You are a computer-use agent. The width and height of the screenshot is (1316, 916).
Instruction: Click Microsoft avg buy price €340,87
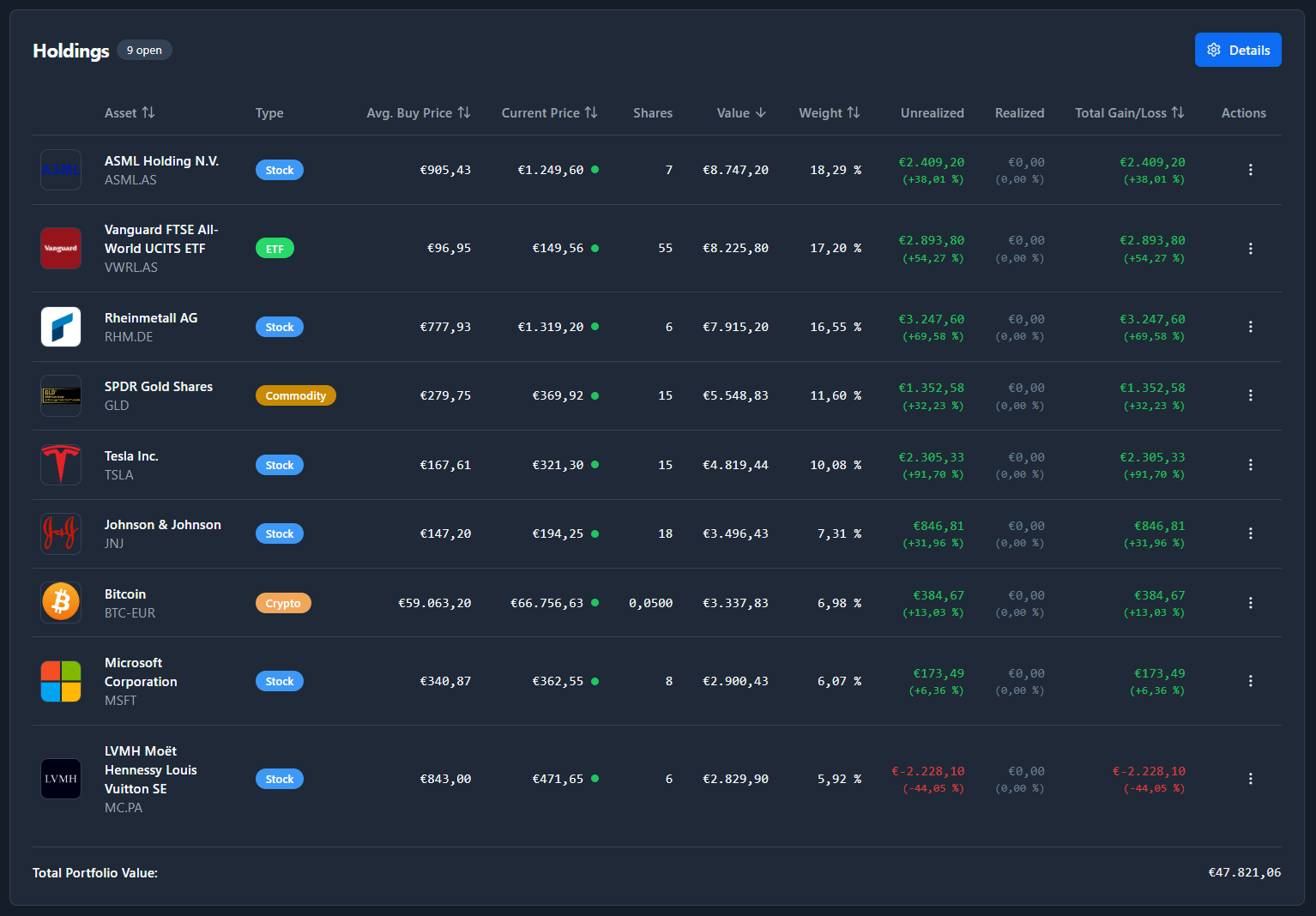[x=445, y=681]
